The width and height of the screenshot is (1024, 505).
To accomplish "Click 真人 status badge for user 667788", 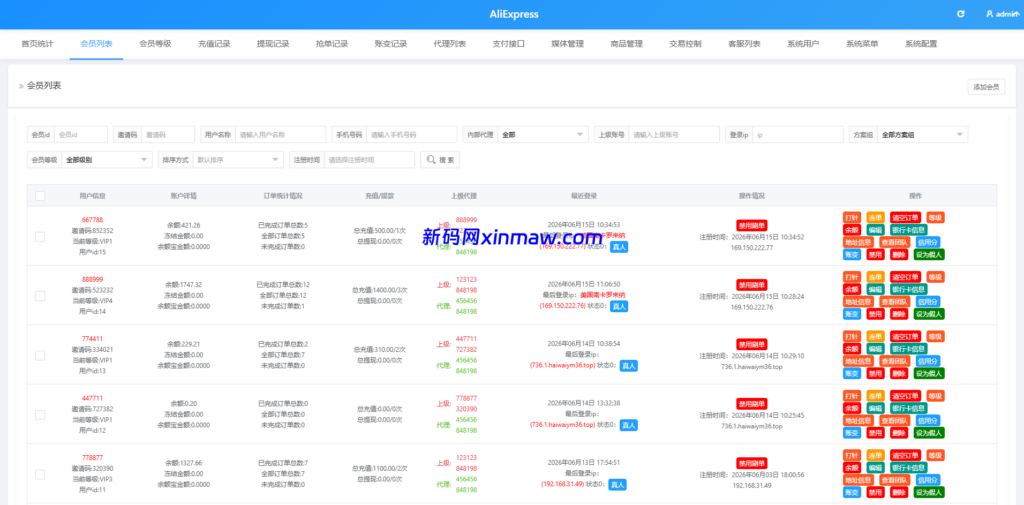I will (619, 247).
